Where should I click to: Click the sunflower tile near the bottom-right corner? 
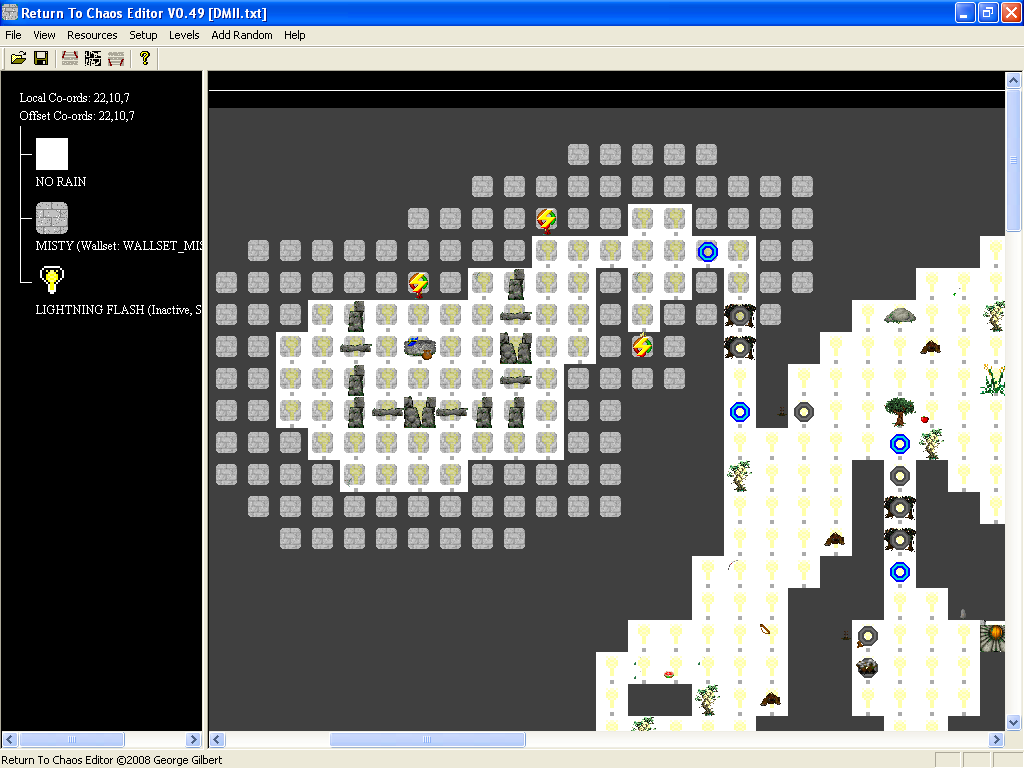(x=993, y=635)
